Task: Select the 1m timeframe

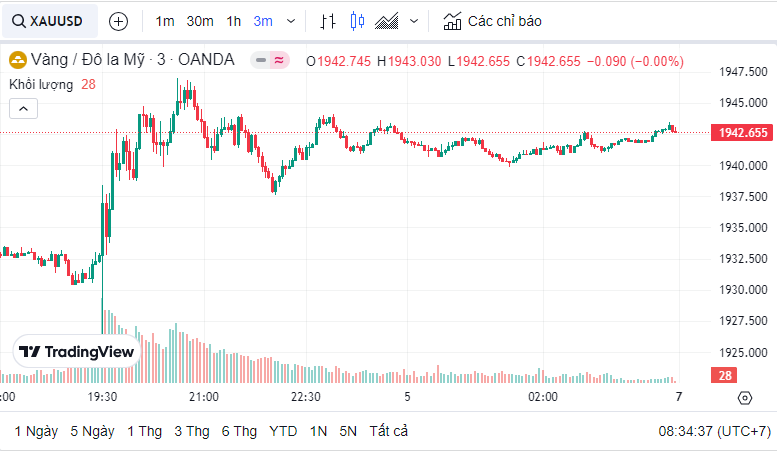Action: pyautogui.click(x=165, y=21)
